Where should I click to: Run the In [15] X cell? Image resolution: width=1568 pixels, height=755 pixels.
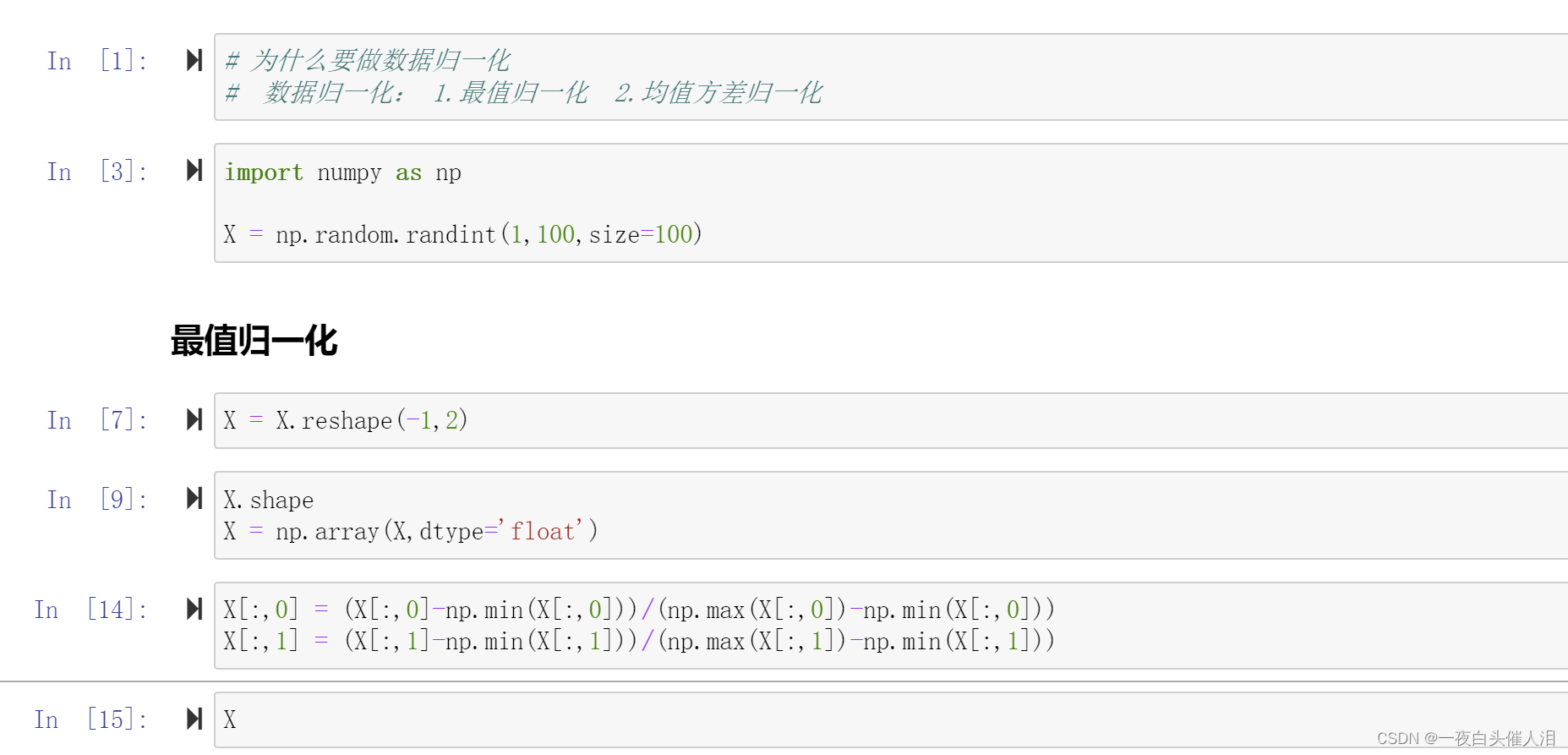point(194,719)
